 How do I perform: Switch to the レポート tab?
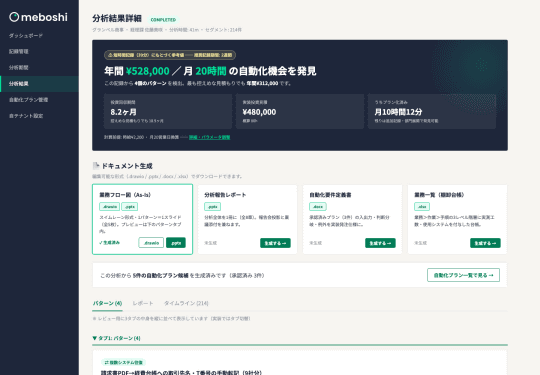[x=143, y=303]
